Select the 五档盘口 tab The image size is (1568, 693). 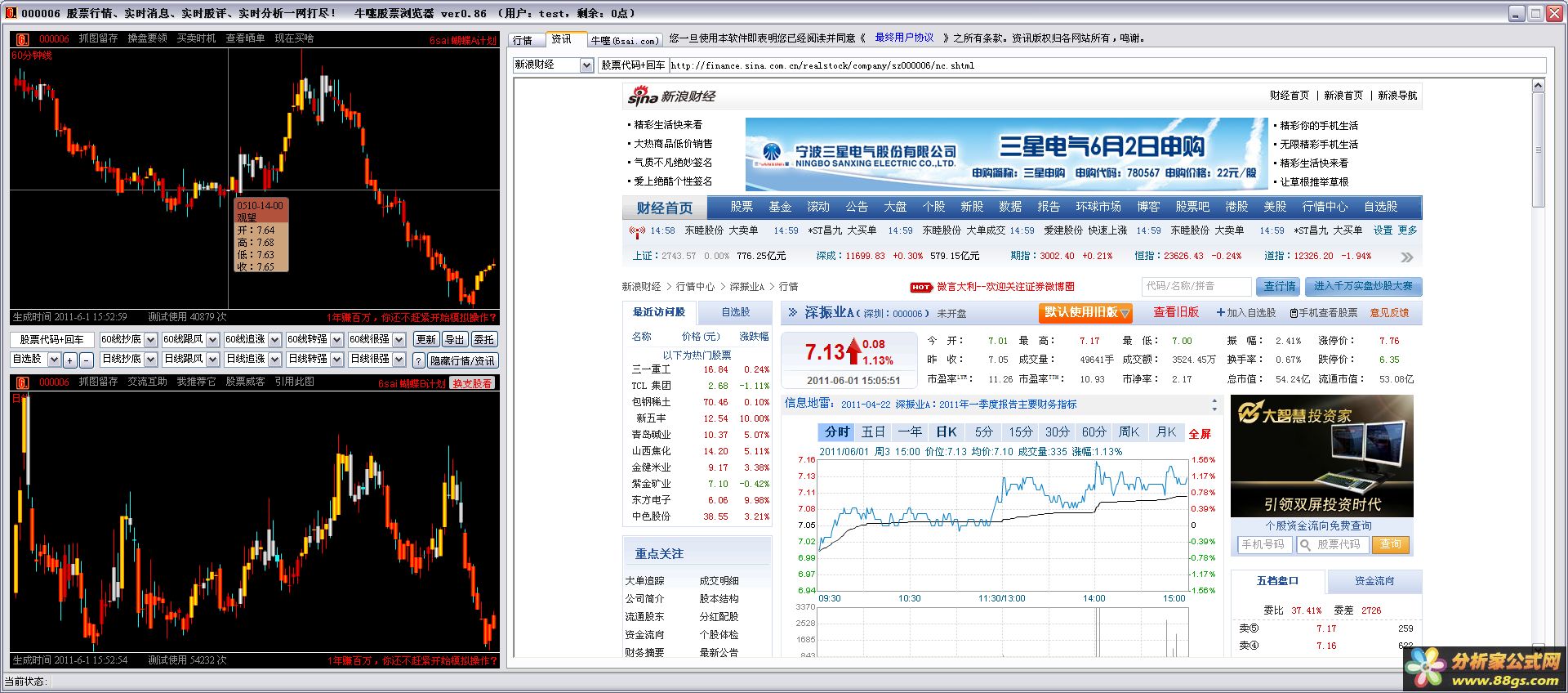tap(1277, 581)
